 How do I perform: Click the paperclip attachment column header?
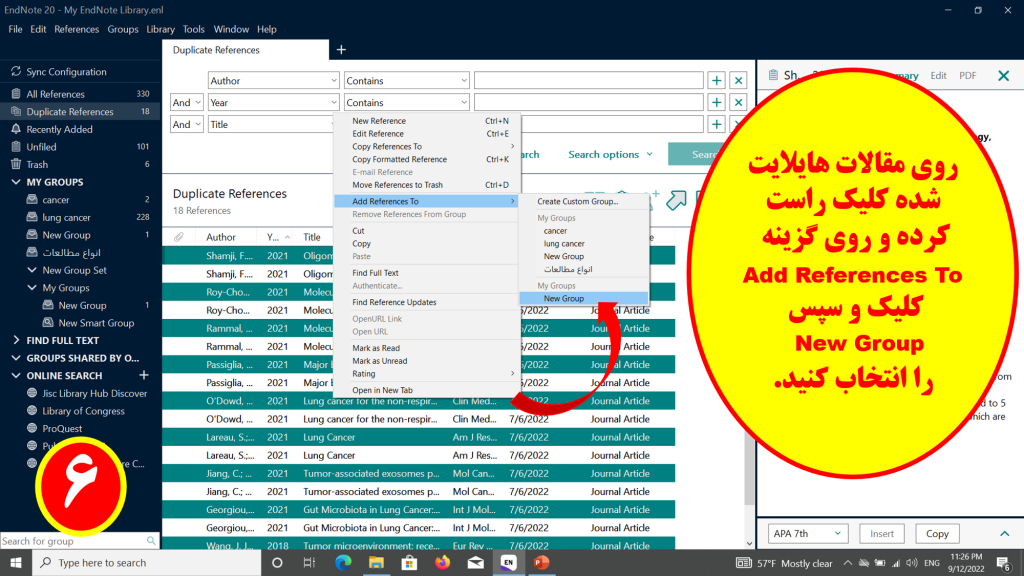pos(178,237)
